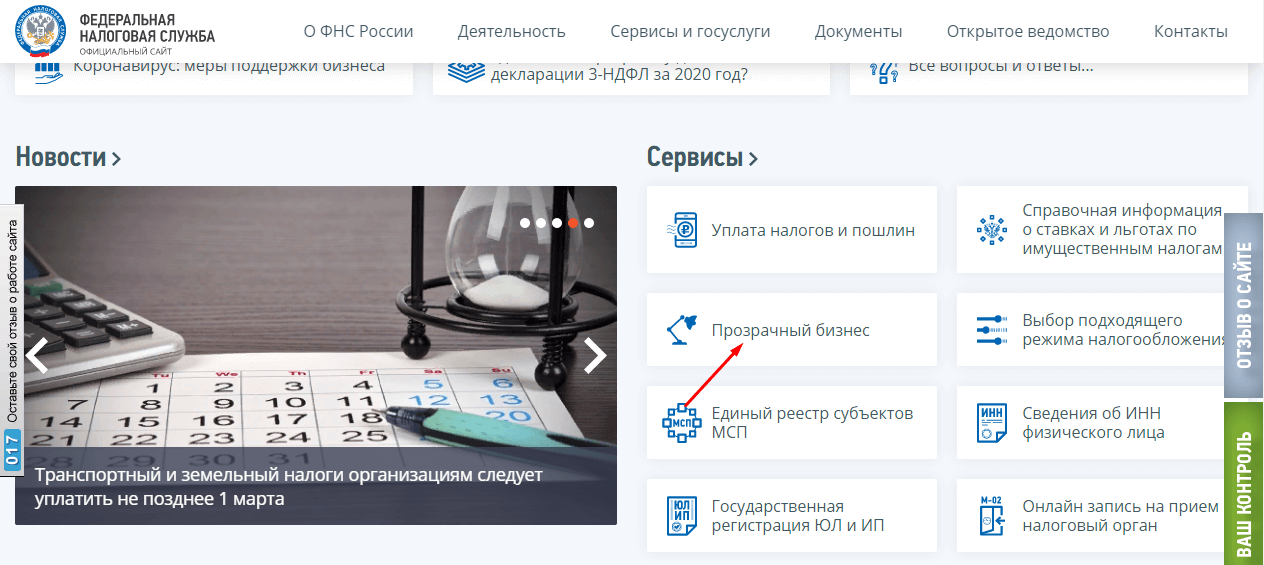Click the M-02 appointment booking icon
This screenshot has width=1264, height=565.
pos(992,515)
